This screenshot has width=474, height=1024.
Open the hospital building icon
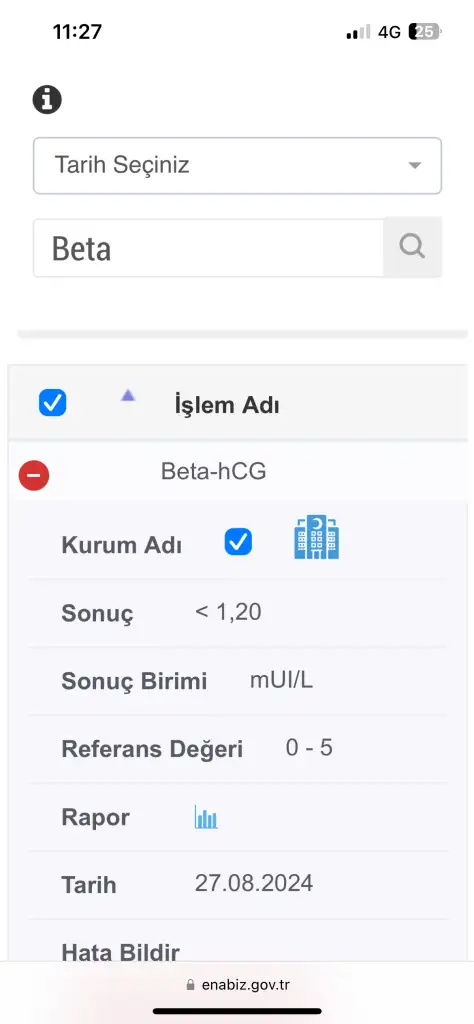point(317,537)
